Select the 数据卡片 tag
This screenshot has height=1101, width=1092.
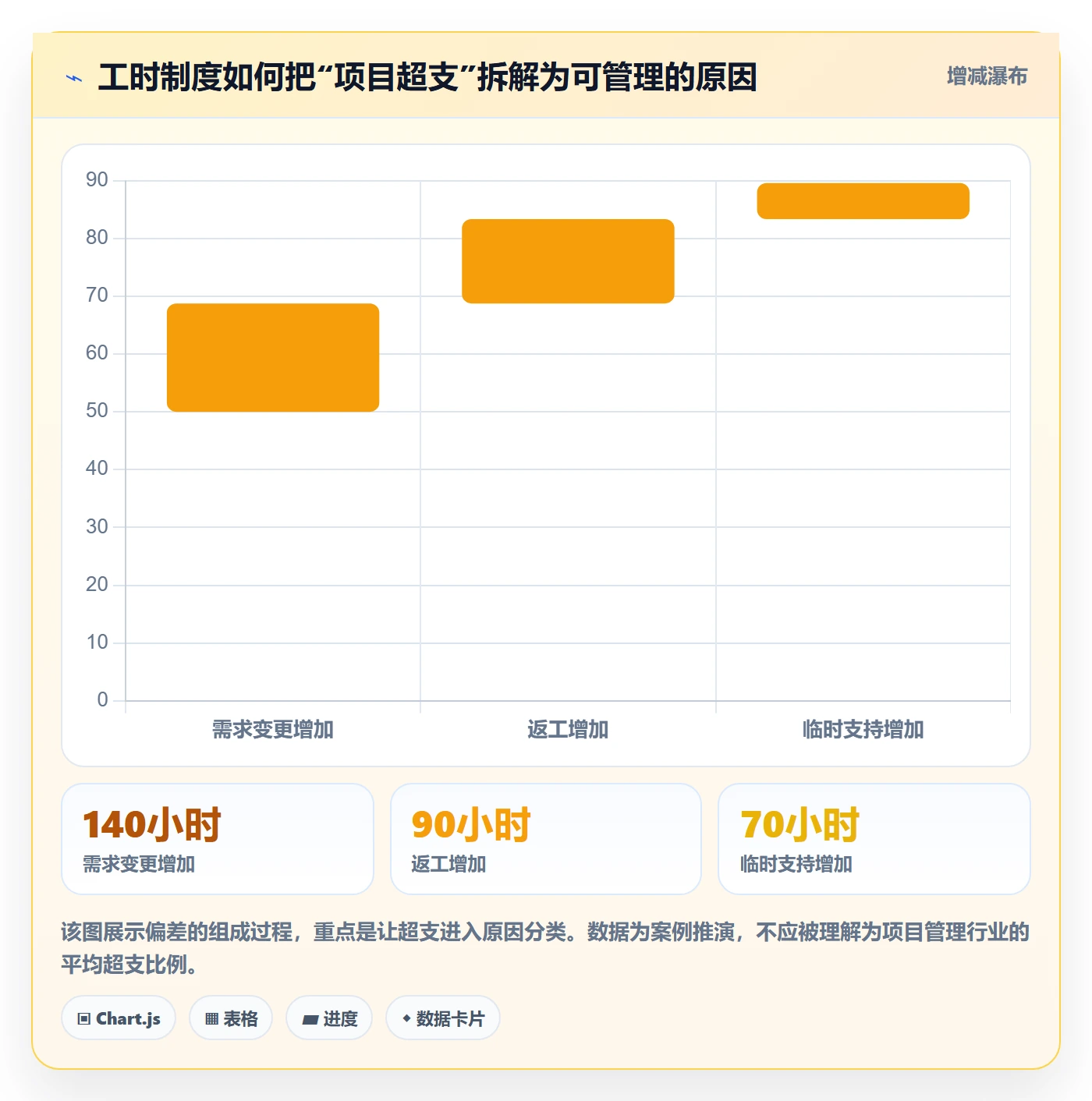click(x=443, y=1018)
